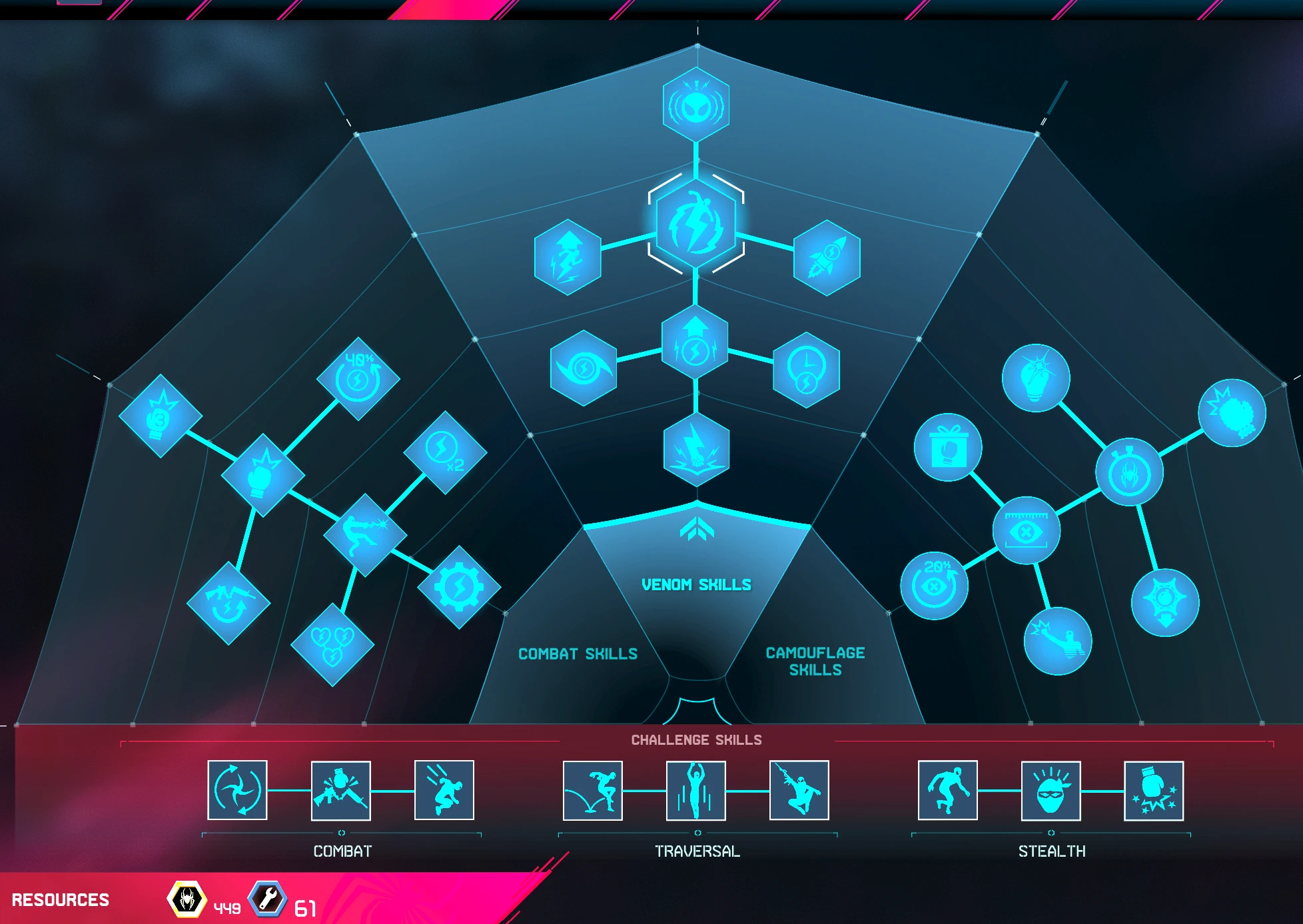1303x924 pixels.
Task: Click the Stealth challenge group label
Action: pos(1052,851)
